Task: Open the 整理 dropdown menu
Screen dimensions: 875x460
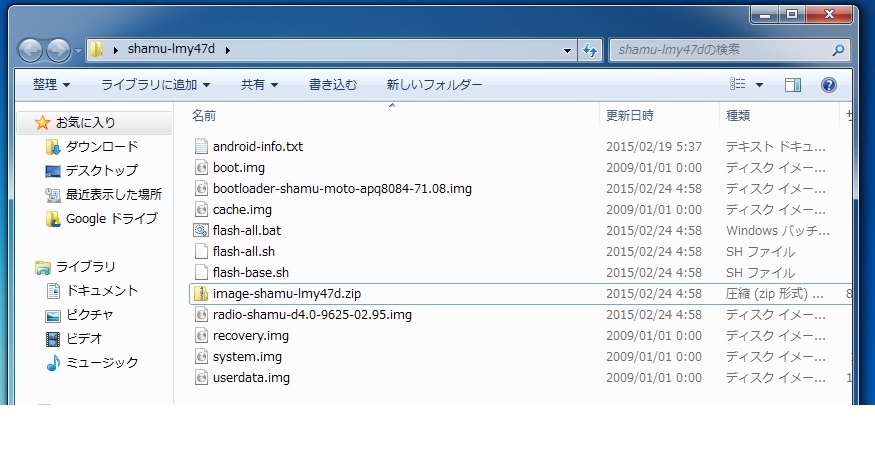Action: pos(51,85)
